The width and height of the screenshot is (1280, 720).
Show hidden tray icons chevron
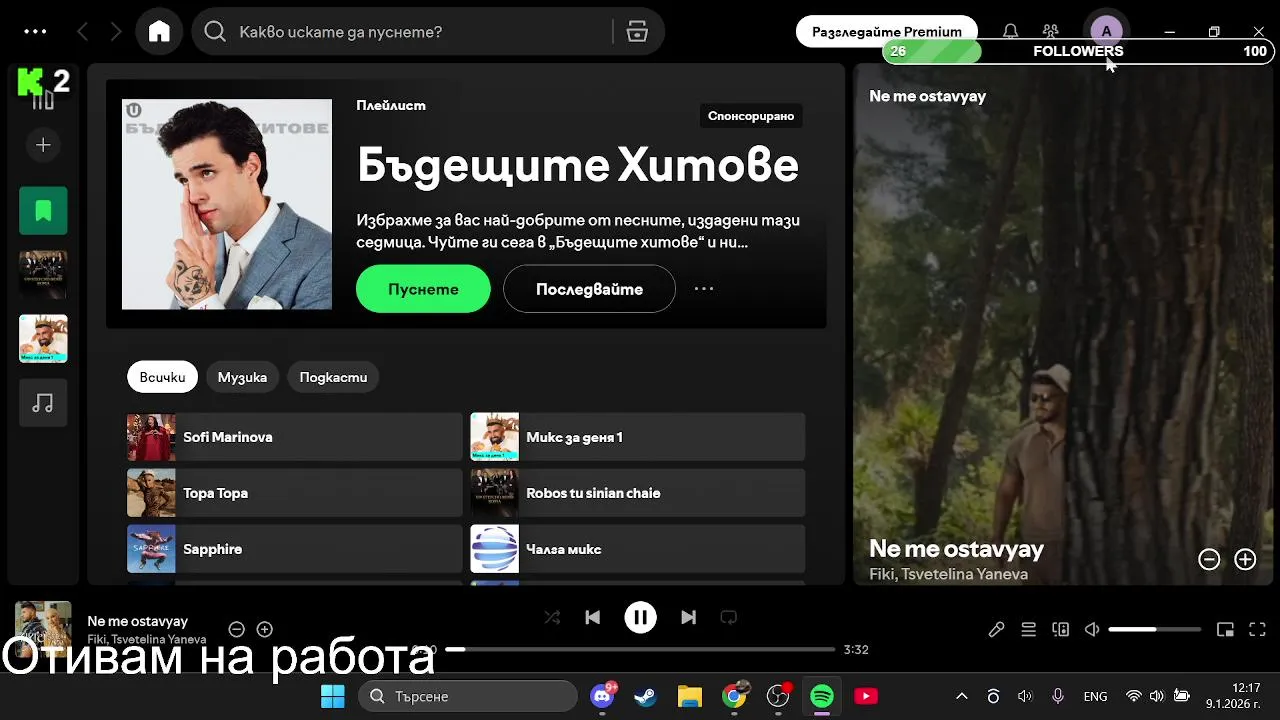coord(961,696)
